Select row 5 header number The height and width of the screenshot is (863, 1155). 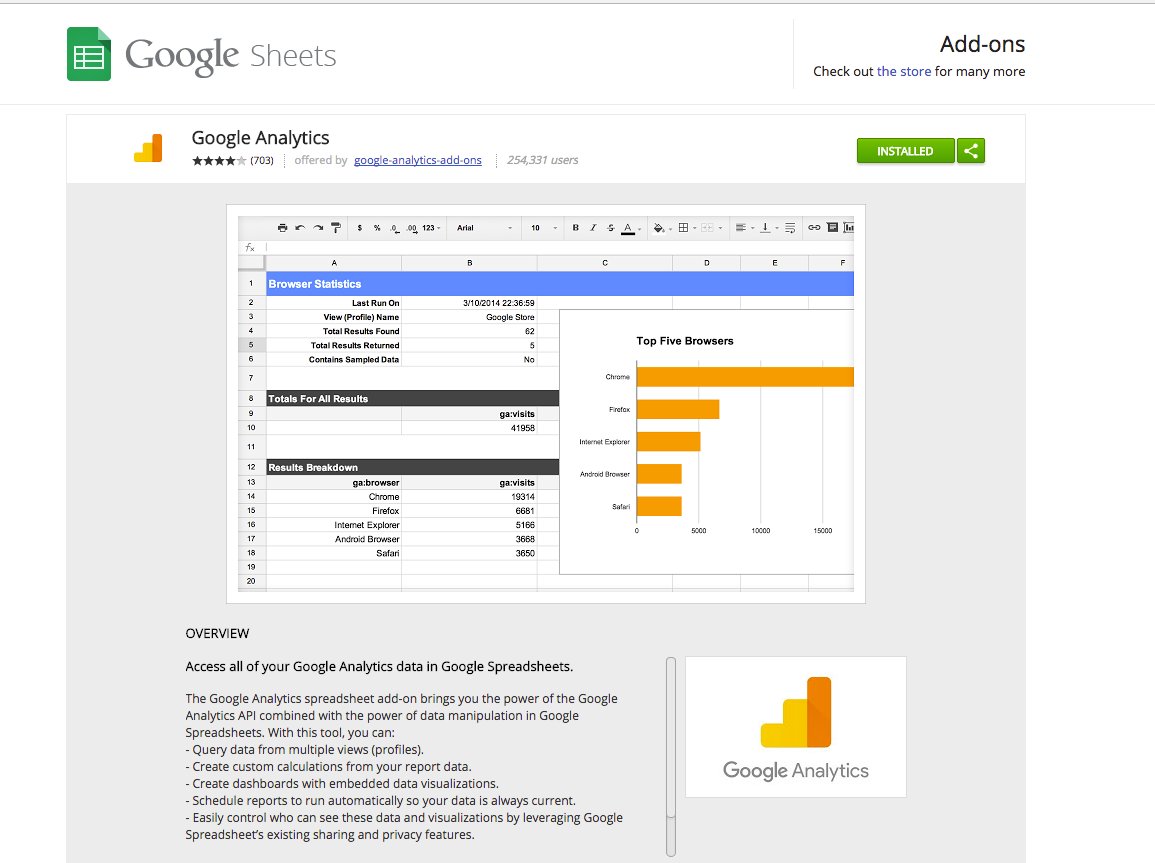coord(251,345)
